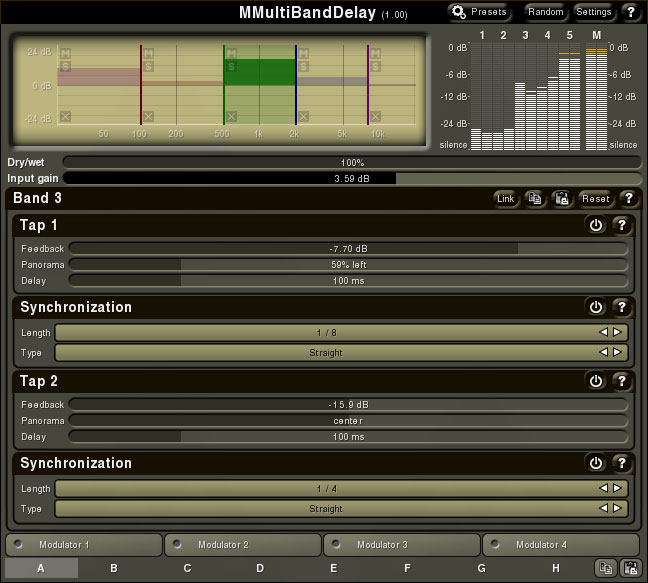Open Tap 1 help question mark

[x=622, y=225]
